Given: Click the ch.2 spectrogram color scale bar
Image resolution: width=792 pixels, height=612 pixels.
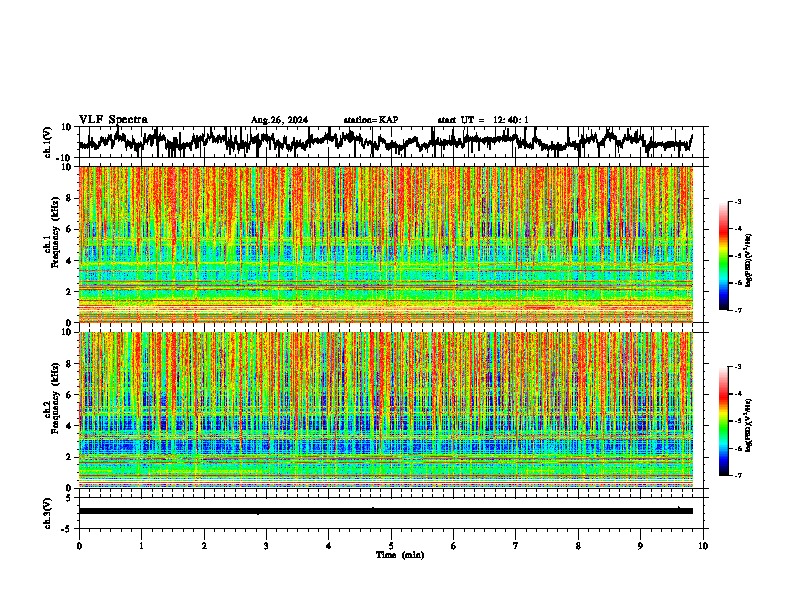Looking at the screenshot, I should click(724, 421).
